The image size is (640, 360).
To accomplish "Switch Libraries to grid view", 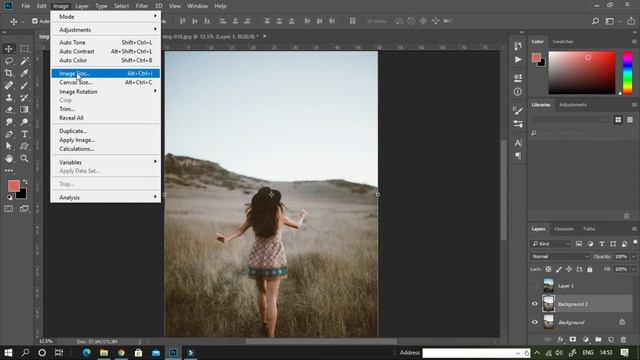I will [618, 120].
